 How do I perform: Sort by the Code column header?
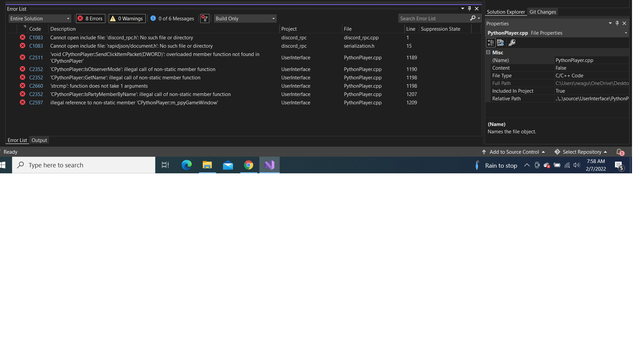(35, 29)
